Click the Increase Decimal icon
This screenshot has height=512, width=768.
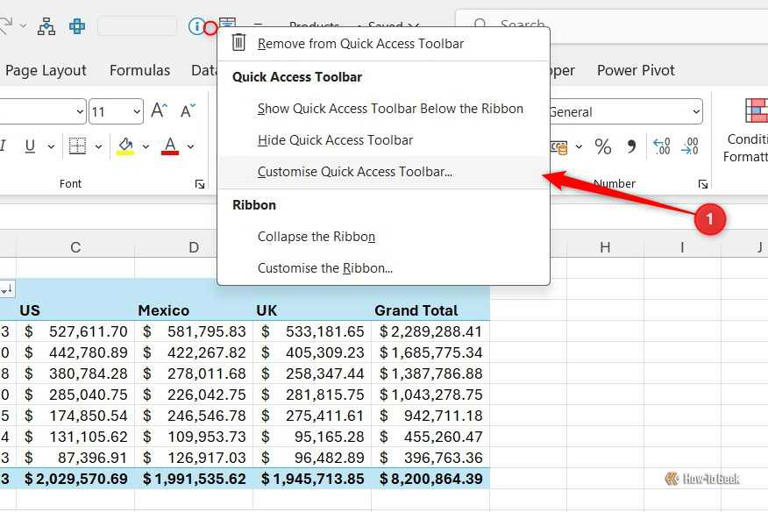click(x=662, y=146)
